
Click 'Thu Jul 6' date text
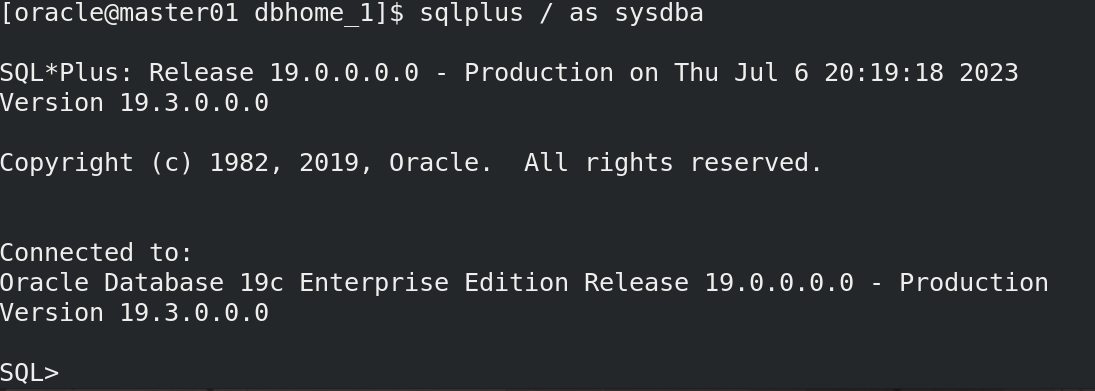pos(741,73)
